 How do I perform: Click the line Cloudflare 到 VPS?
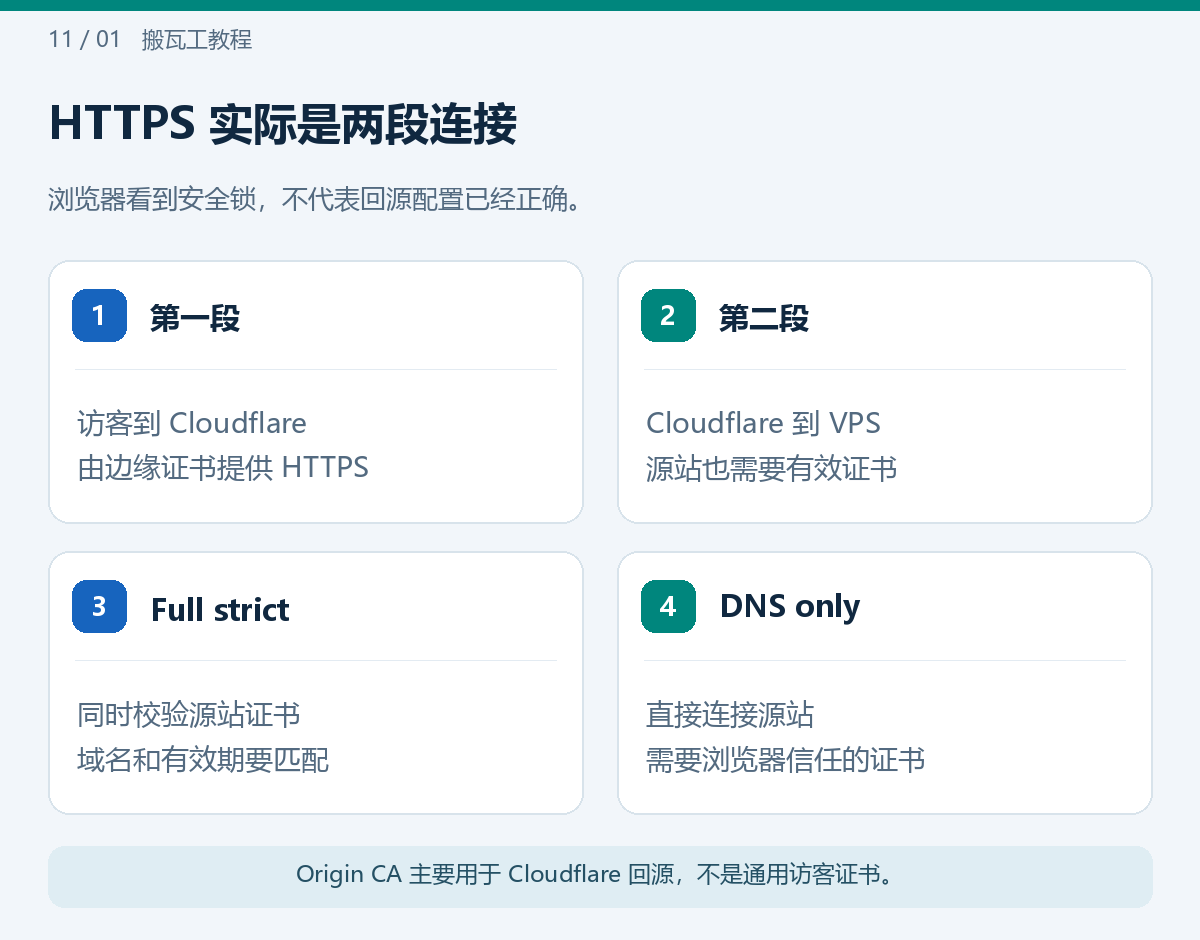click(763, 423)
